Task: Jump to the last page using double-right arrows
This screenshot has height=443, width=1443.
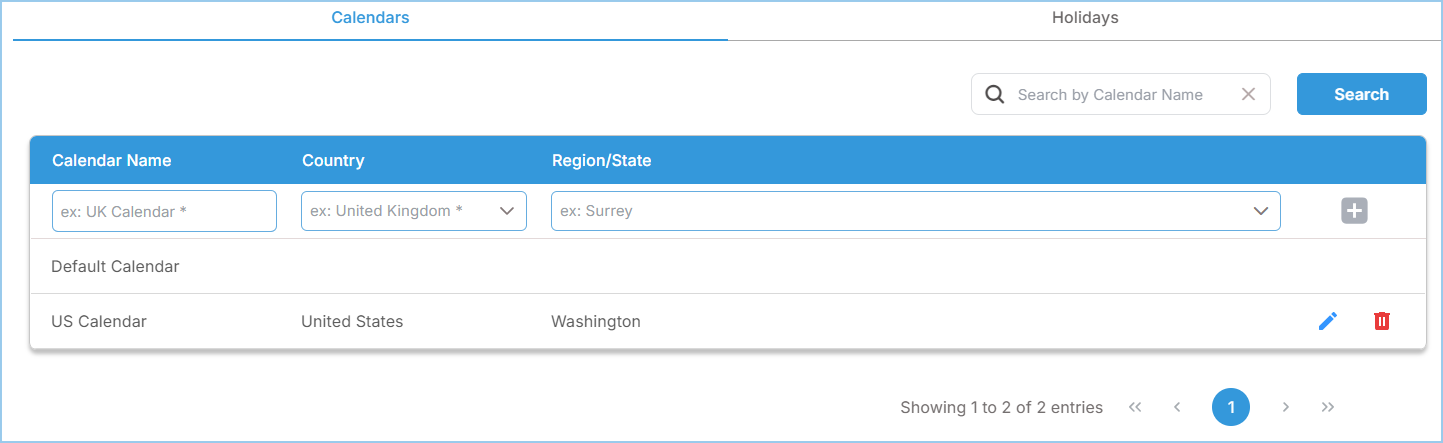Action: point(1328,407)
